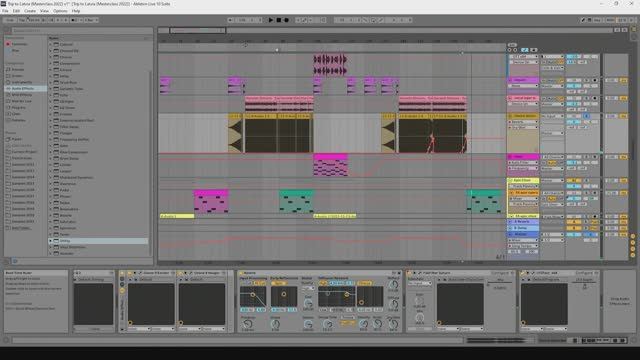This screenshot has width=640, height=360.
Task: Select the Max for Live category
Action: 21,101
